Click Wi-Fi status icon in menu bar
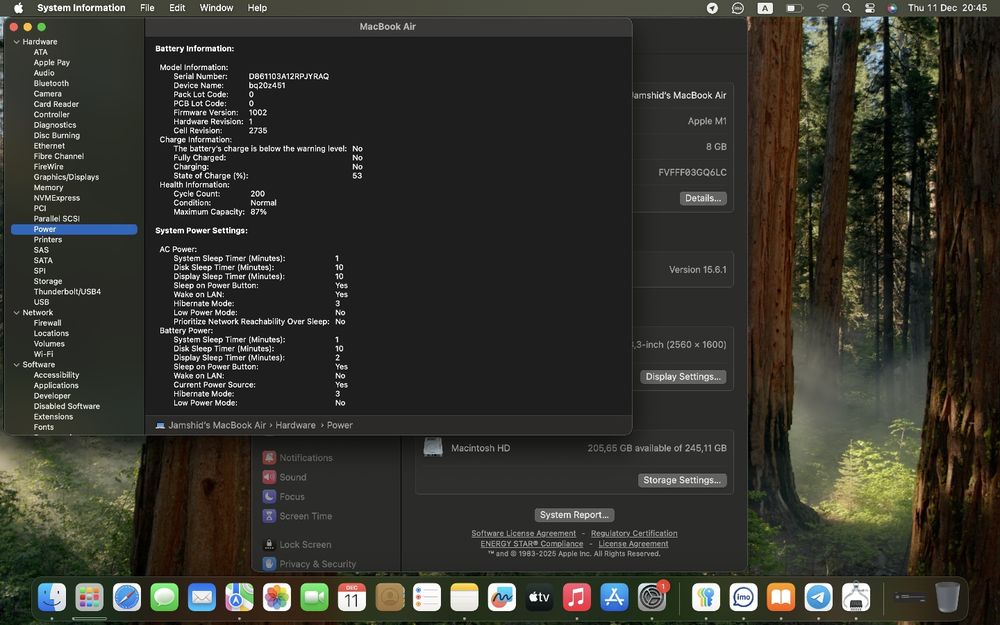 [823, 8]
